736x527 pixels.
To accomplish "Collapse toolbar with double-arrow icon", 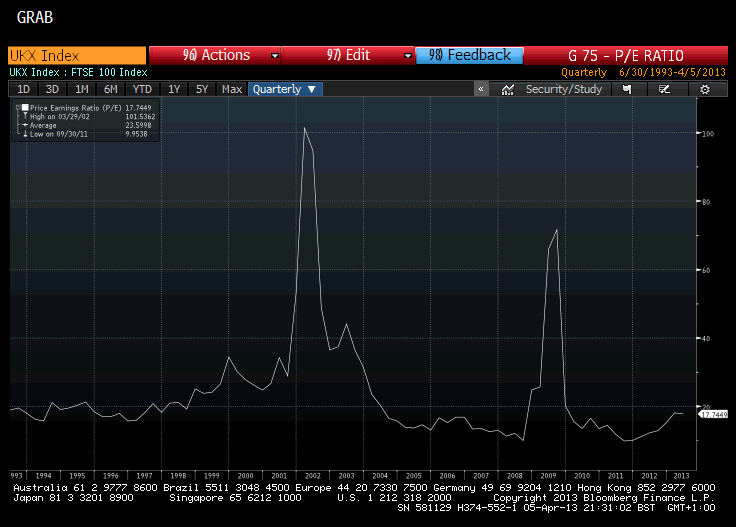I will (x=482, y=89).
